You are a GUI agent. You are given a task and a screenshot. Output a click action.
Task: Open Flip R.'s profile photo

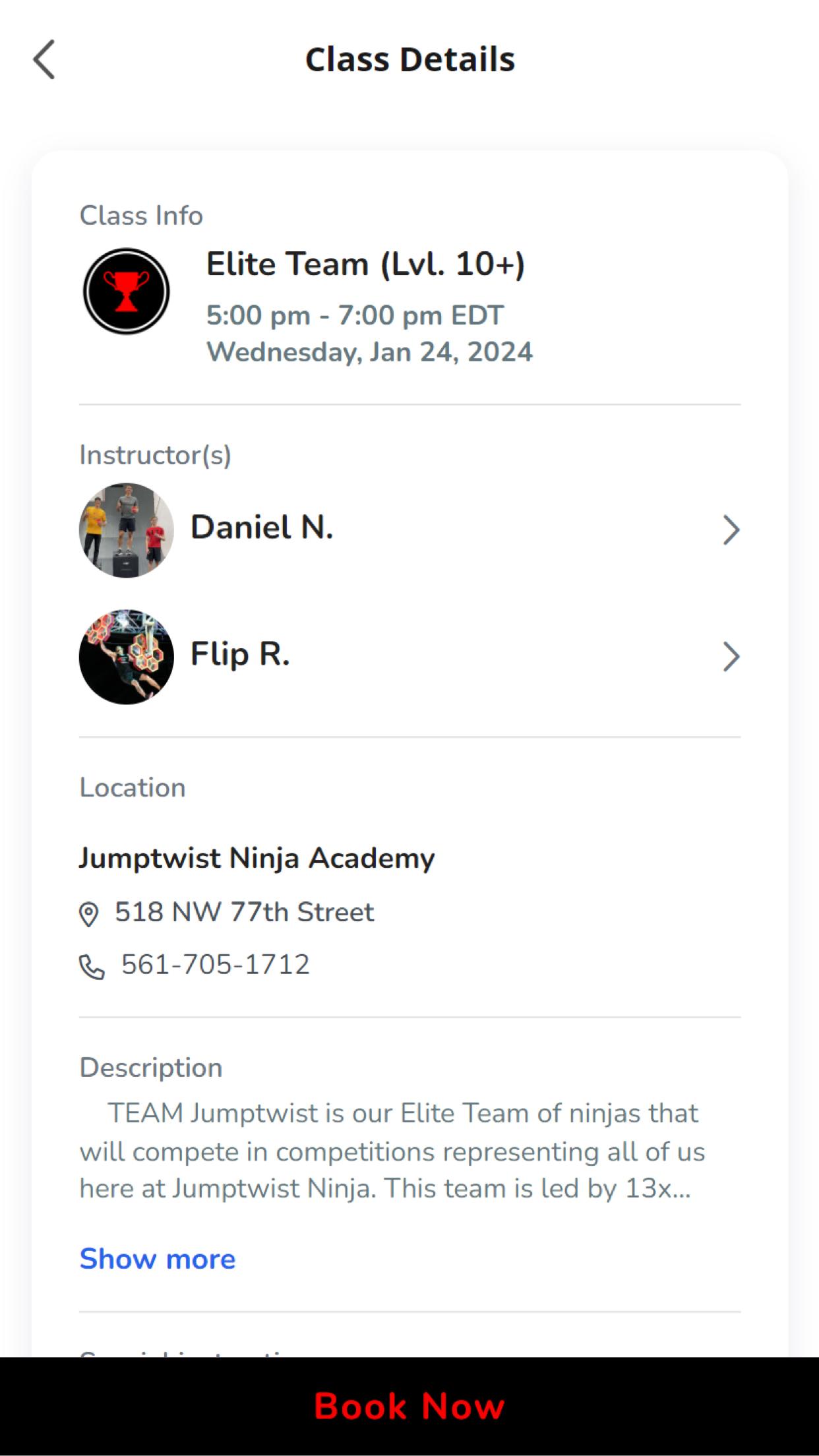[126, 657]
